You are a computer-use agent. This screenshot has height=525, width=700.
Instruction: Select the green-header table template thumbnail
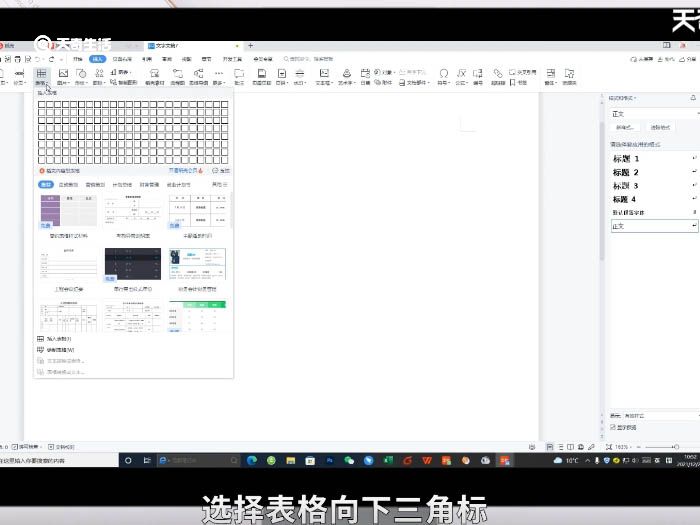tap(197, 316)
